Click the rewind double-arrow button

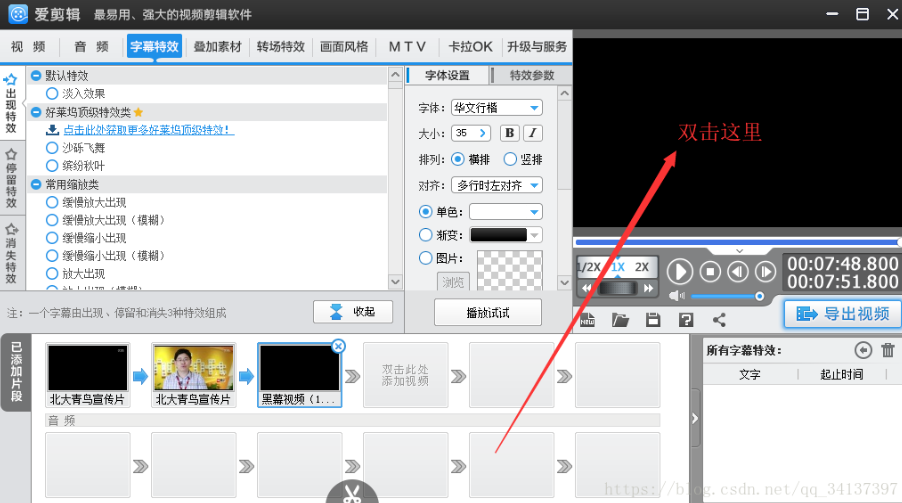pyautogui.click(x=587, y=288)
